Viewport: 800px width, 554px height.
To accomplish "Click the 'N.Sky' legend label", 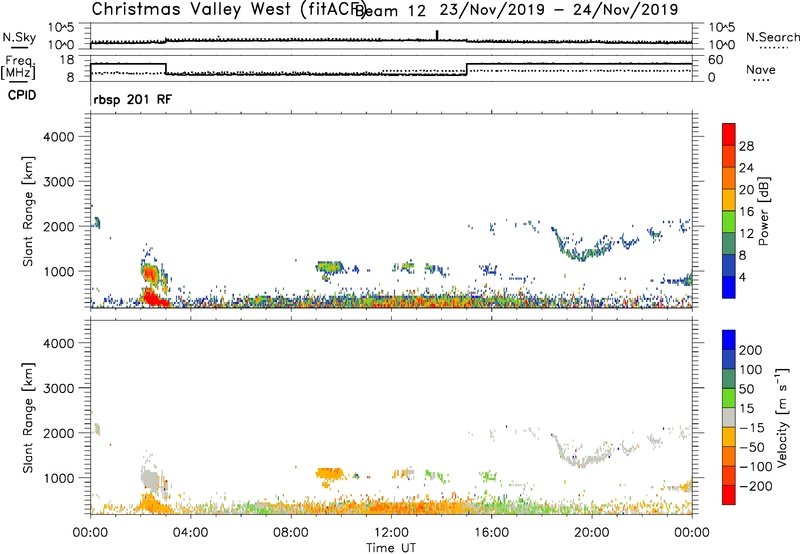I will [x=19, y=37].
